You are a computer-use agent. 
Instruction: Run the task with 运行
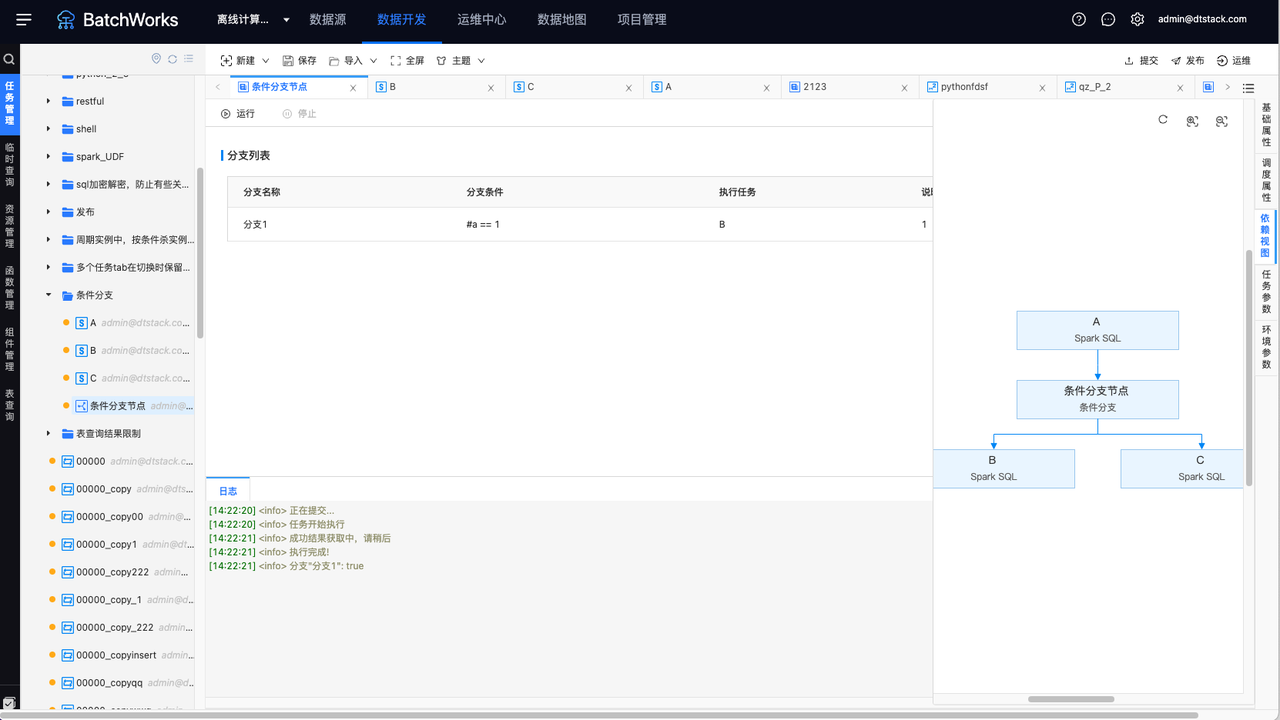pos(238,113)
